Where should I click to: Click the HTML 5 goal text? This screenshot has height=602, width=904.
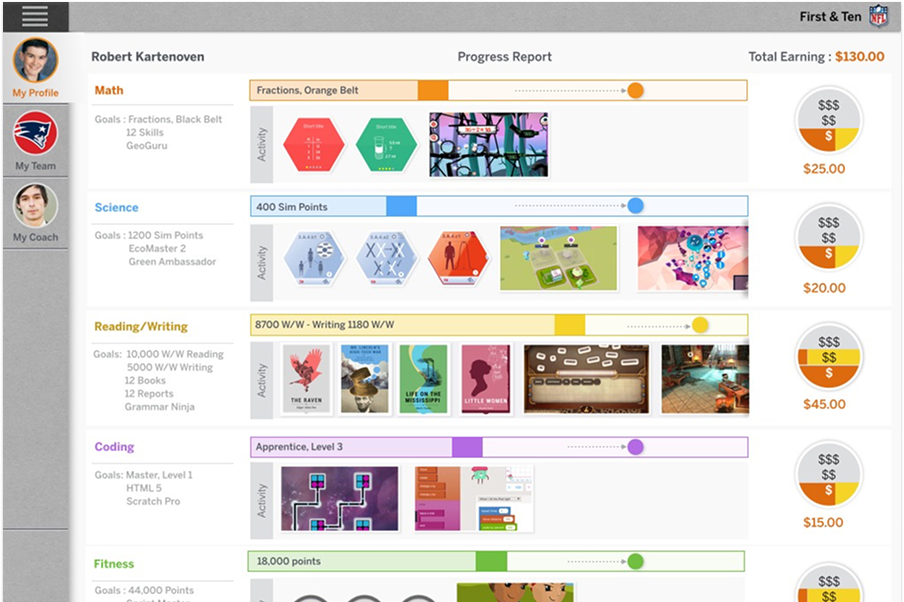(x=144, y=488)
